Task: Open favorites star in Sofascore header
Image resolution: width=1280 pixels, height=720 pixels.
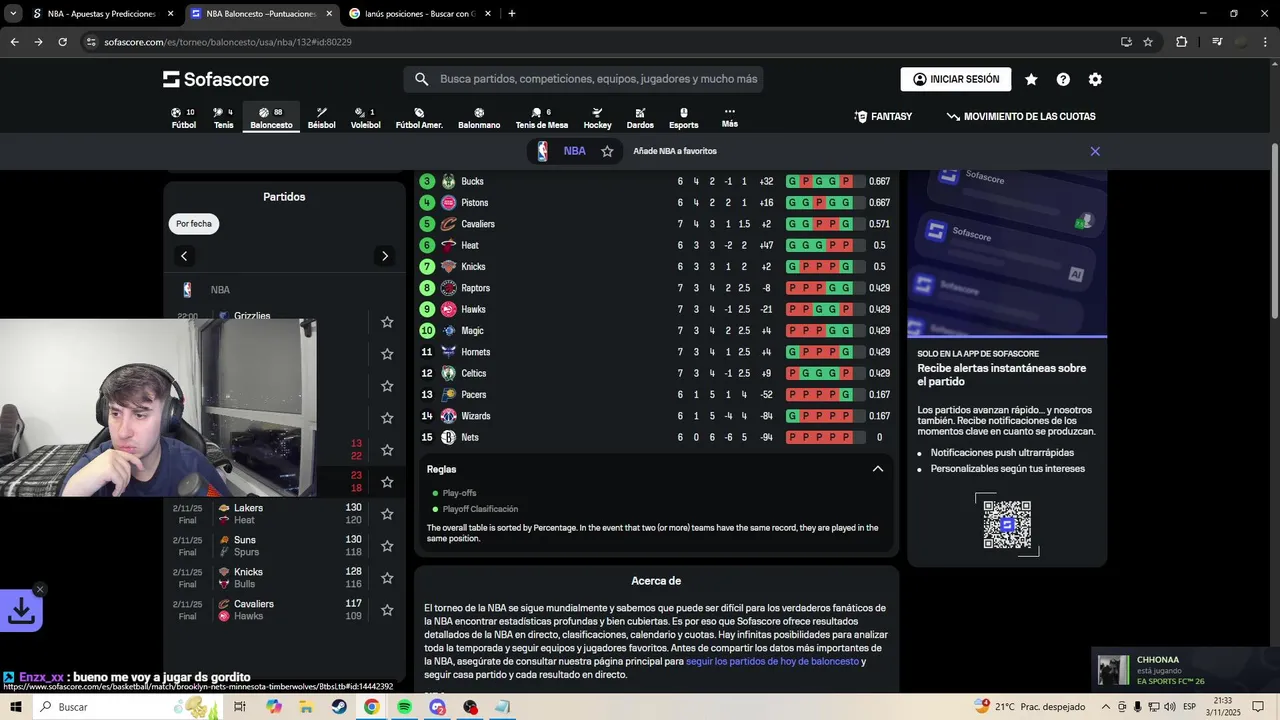Action: (x=1031, y=79)
